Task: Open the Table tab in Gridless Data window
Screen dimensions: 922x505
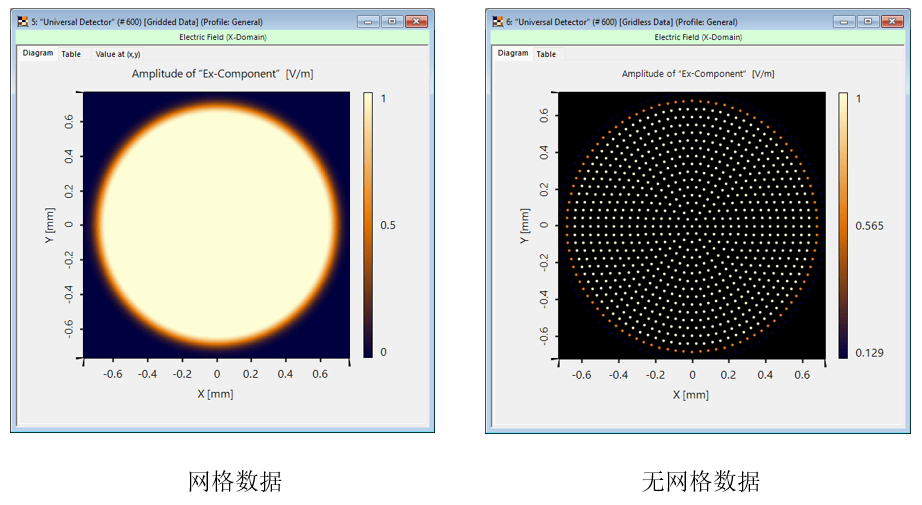Action: (x=546, y=54)
